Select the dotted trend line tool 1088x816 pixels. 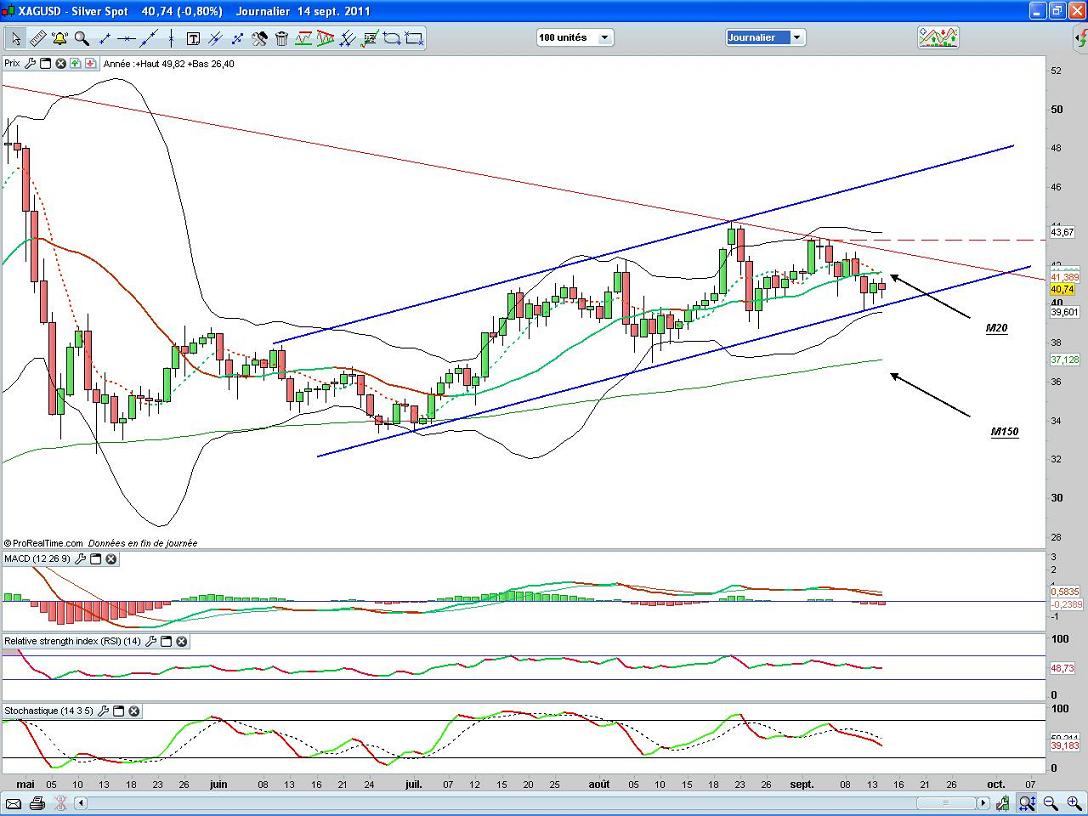(237, 38)
